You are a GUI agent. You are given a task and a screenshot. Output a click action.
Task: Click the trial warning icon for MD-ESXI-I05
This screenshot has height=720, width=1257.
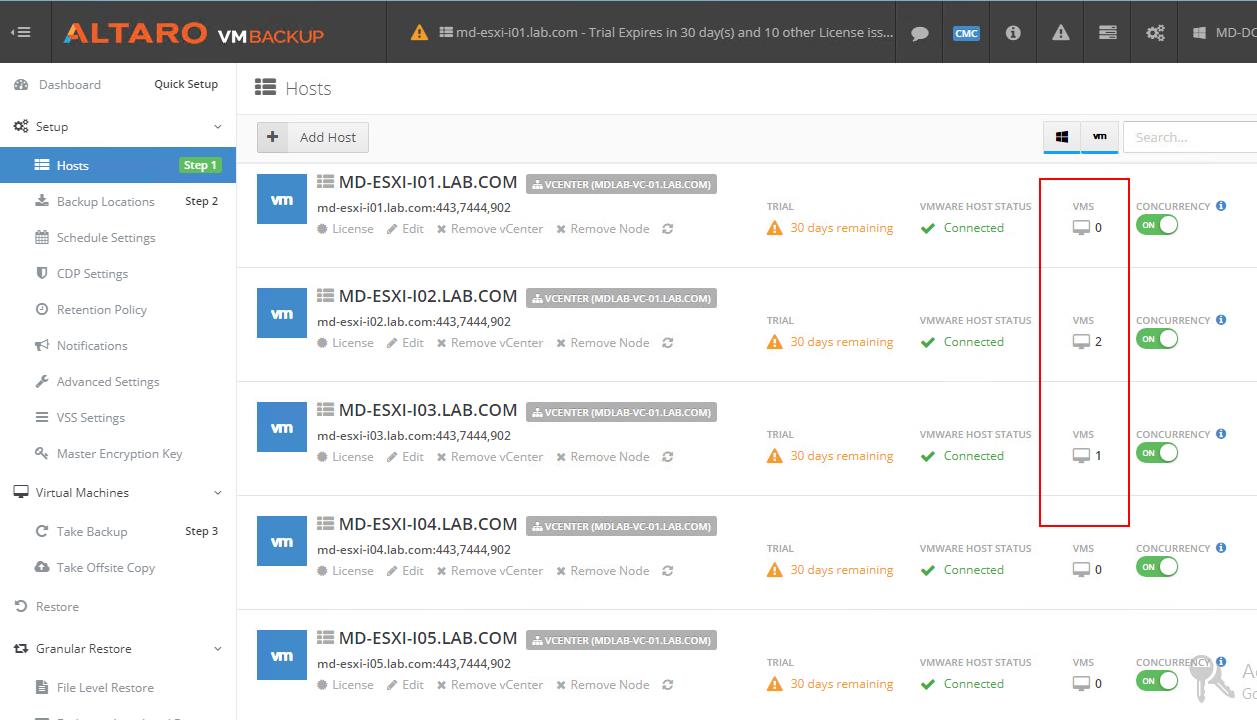775,684
